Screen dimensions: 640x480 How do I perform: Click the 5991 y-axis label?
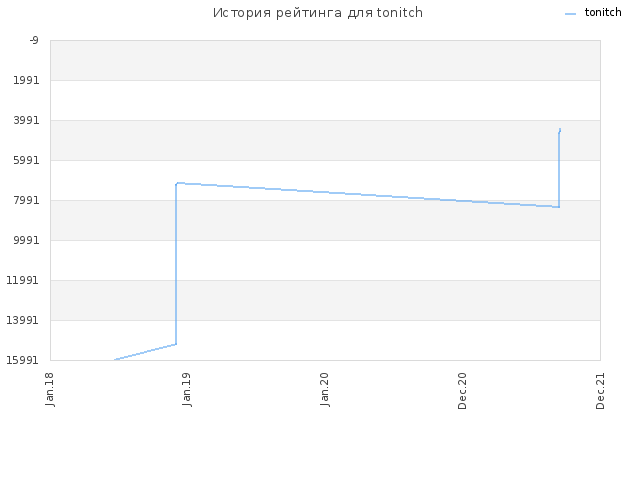coord(26,160)
